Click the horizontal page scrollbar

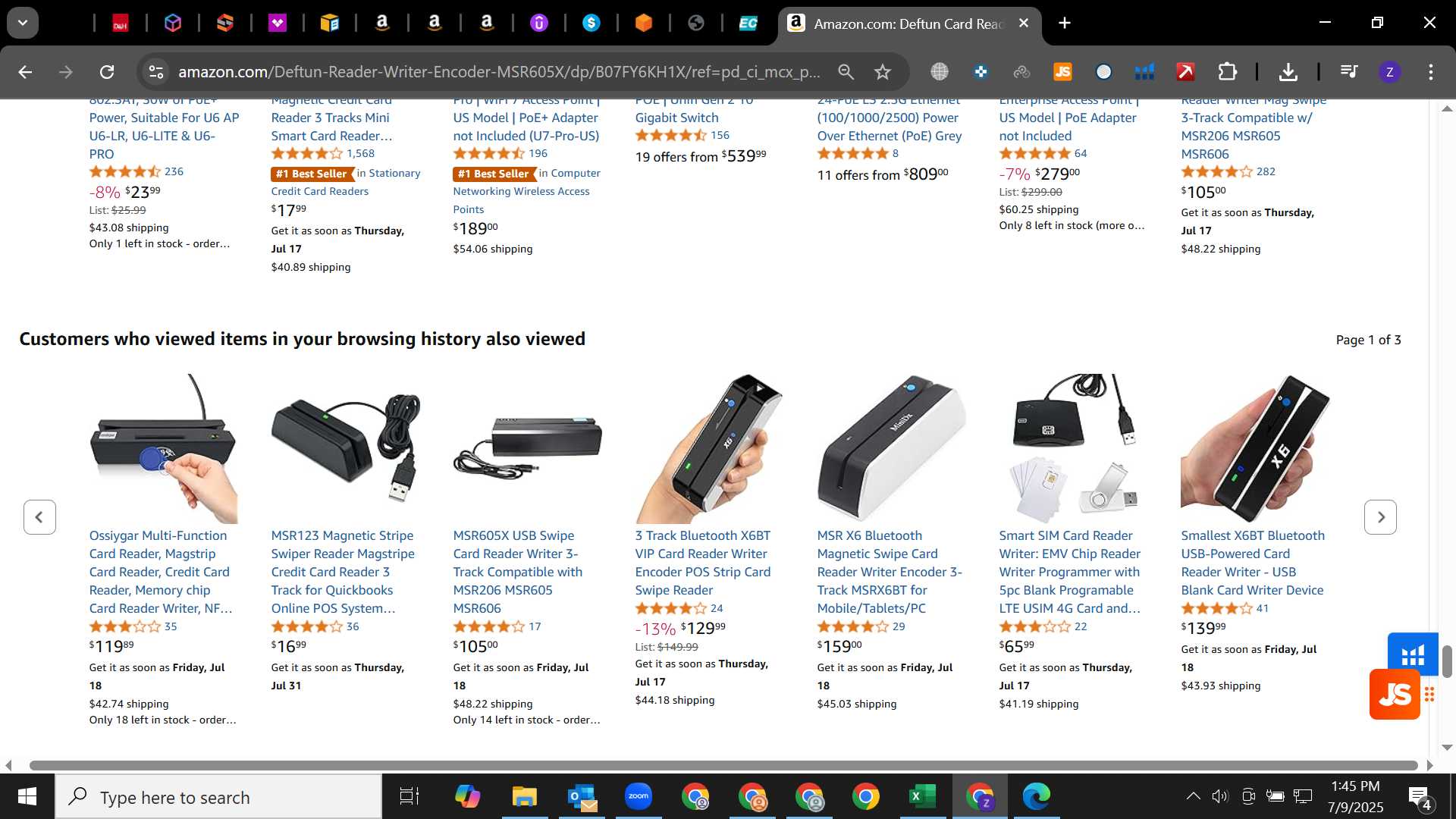click(723, 765)
